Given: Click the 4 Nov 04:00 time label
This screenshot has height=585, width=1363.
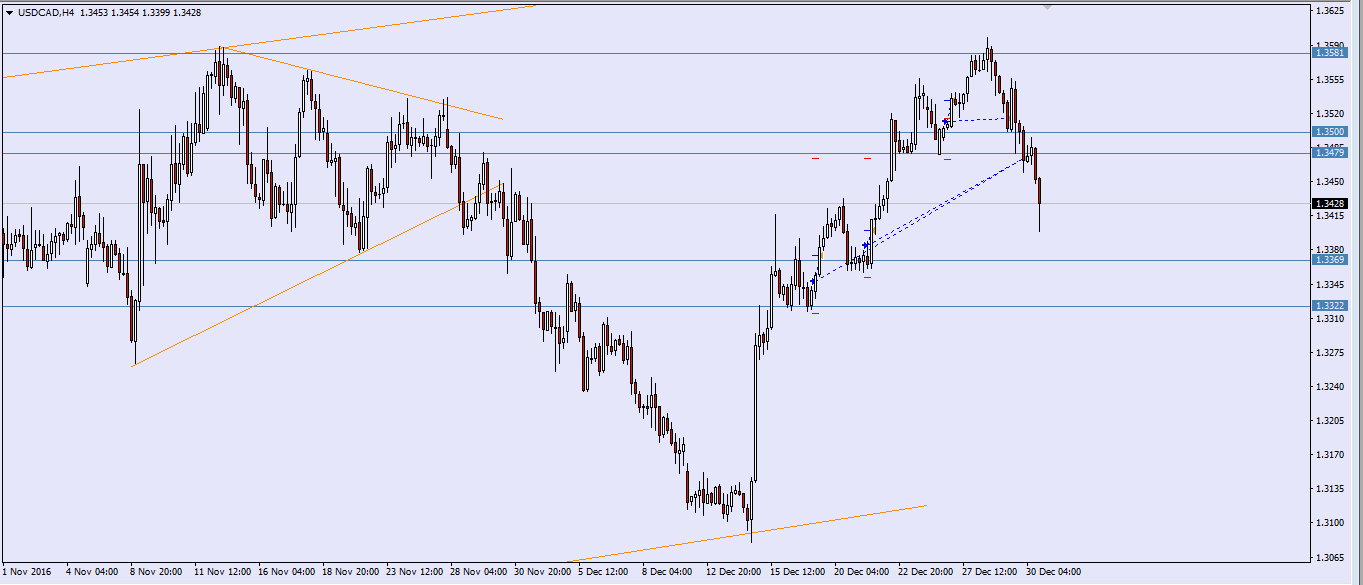Looking at the screenshot, I should [x=91, y=572].
